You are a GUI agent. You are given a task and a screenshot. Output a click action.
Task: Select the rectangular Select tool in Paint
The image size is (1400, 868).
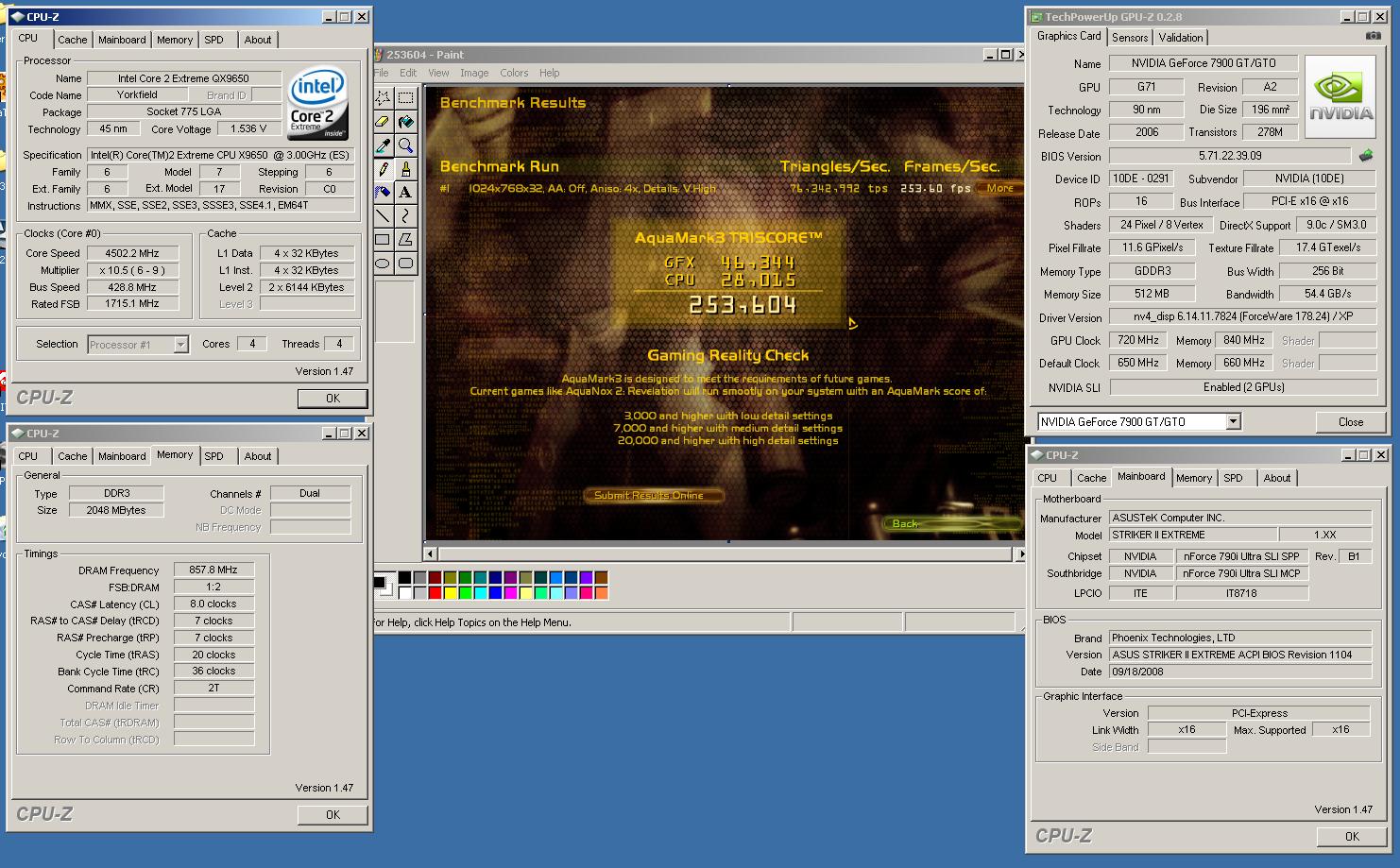[406, 97]
